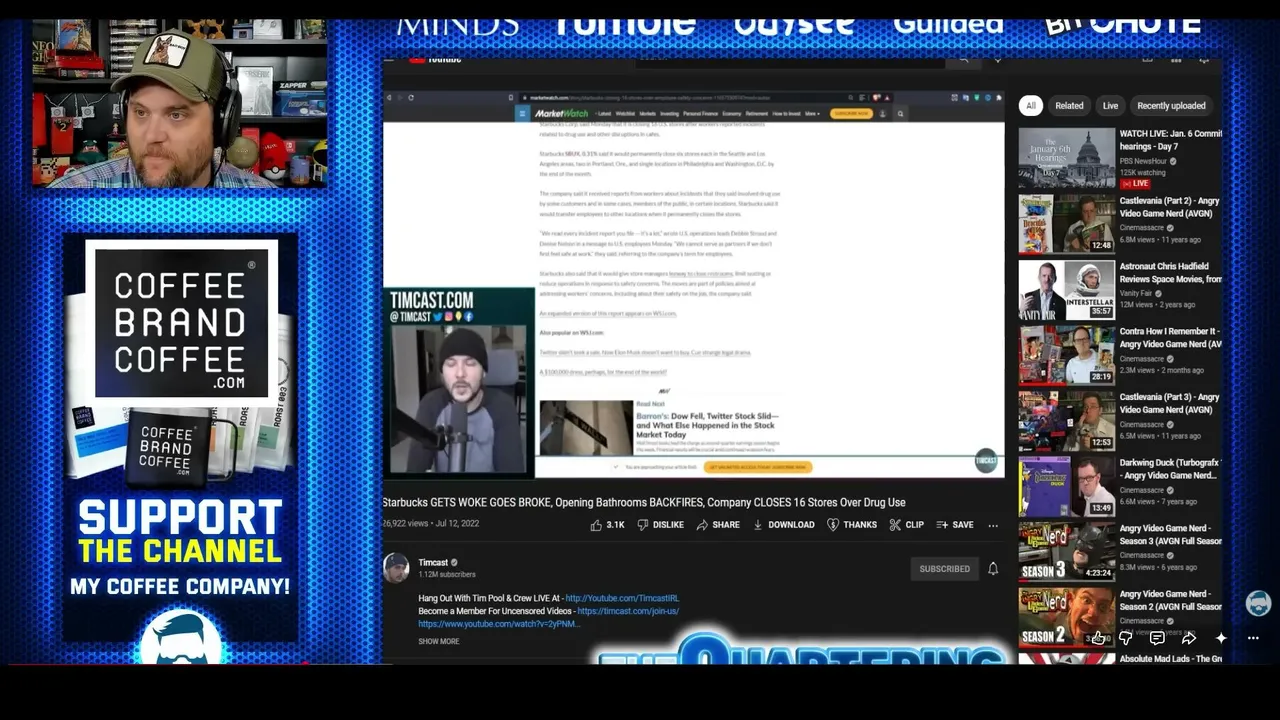Open 'Astronaut Chris Hadfield Reviews Space Movies' title
The image size is (1280, 720).
[1171, 273]
